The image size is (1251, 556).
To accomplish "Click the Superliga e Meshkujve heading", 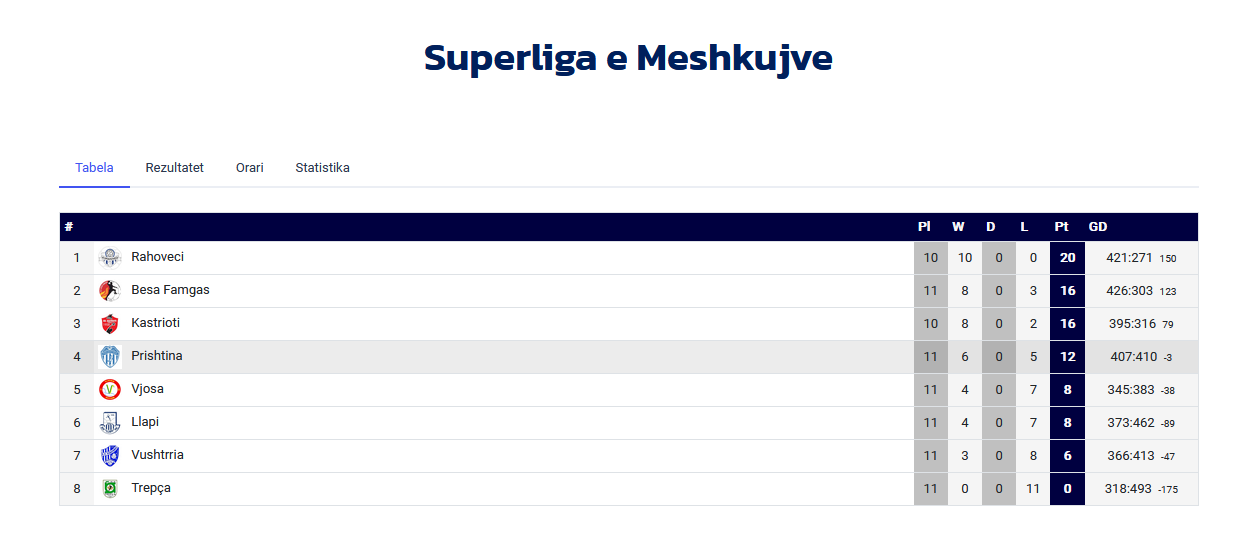I will (628, 58).
